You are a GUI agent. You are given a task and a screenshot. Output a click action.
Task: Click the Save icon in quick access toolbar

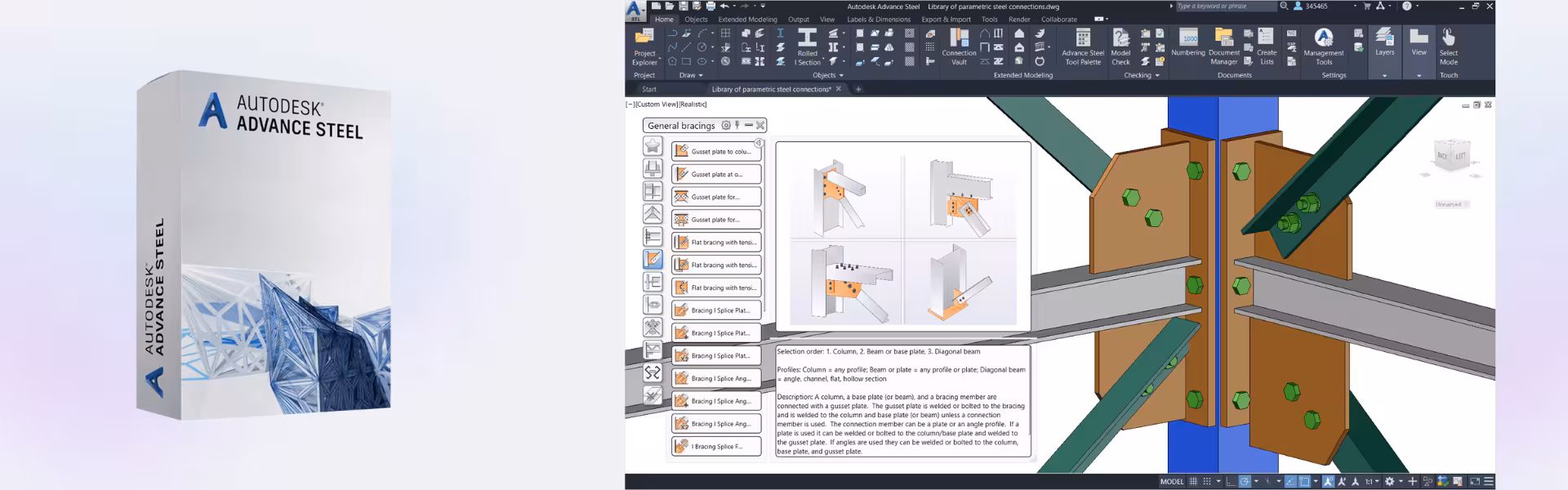click(x=683, y=7)
